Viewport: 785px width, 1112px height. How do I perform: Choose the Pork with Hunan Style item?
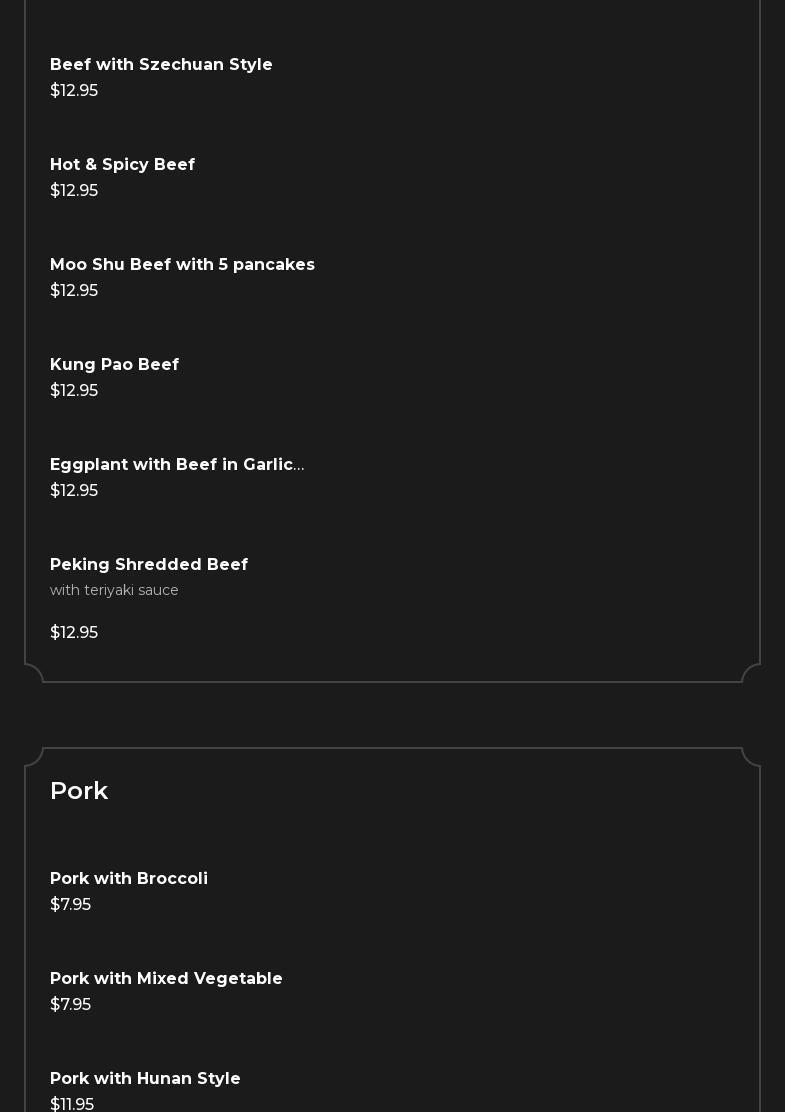click(145, 1078)
